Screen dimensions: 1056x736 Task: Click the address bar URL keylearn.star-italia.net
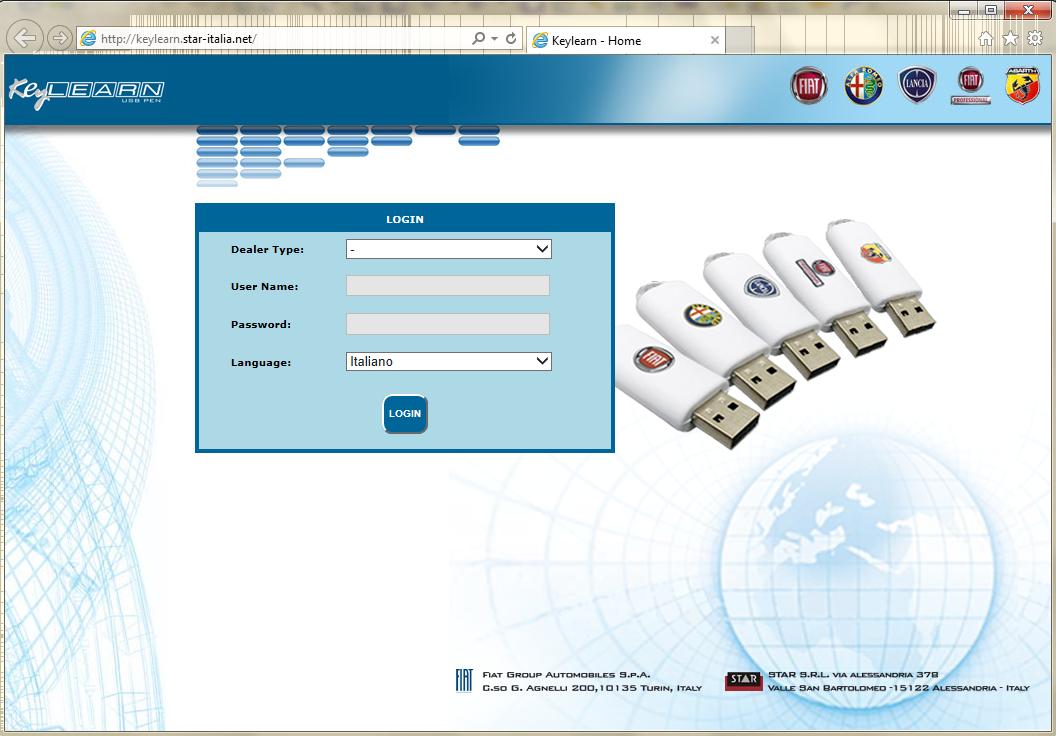tap(178, 39)
